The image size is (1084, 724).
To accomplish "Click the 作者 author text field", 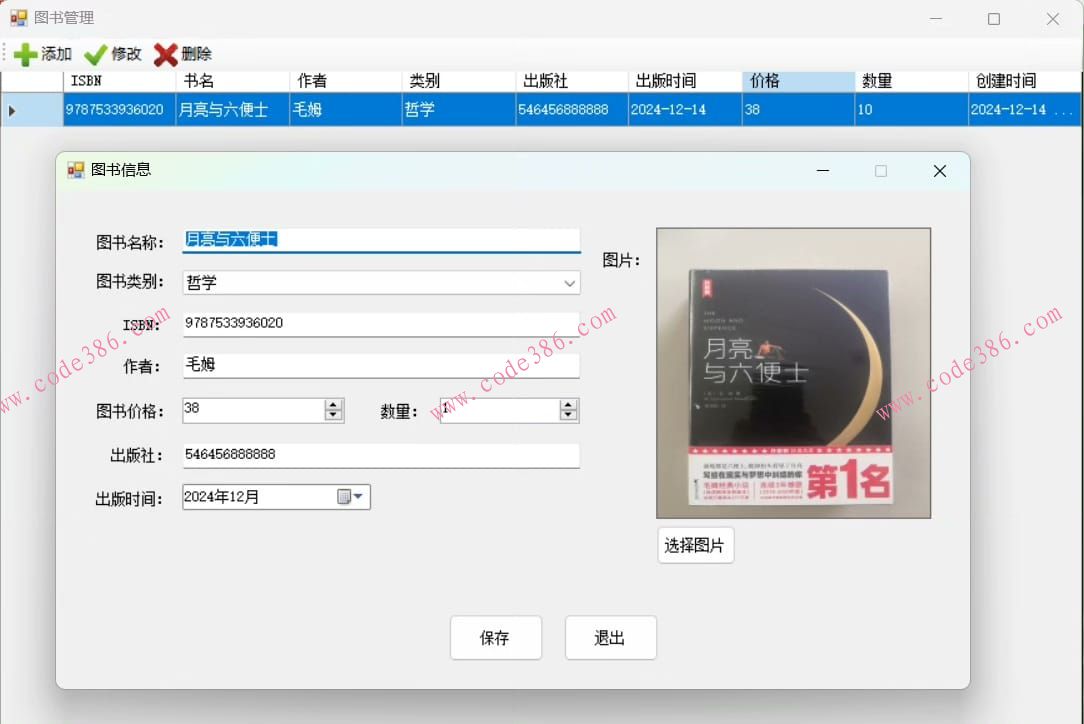I will [x=380, y=364].
